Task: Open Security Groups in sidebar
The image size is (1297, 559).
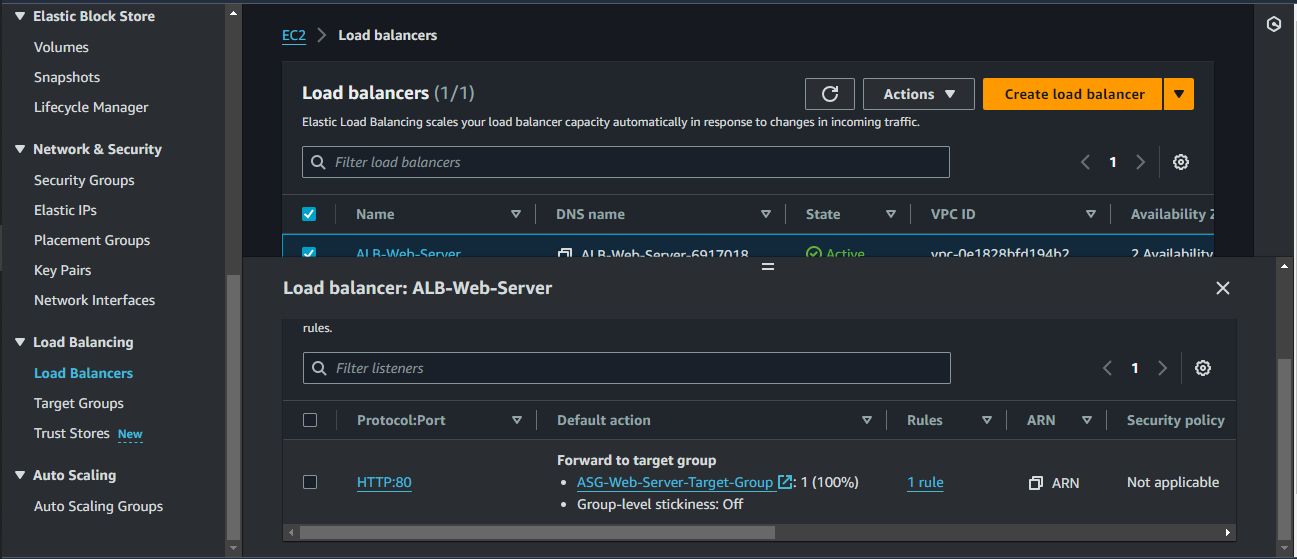Action: coord(84,180)
